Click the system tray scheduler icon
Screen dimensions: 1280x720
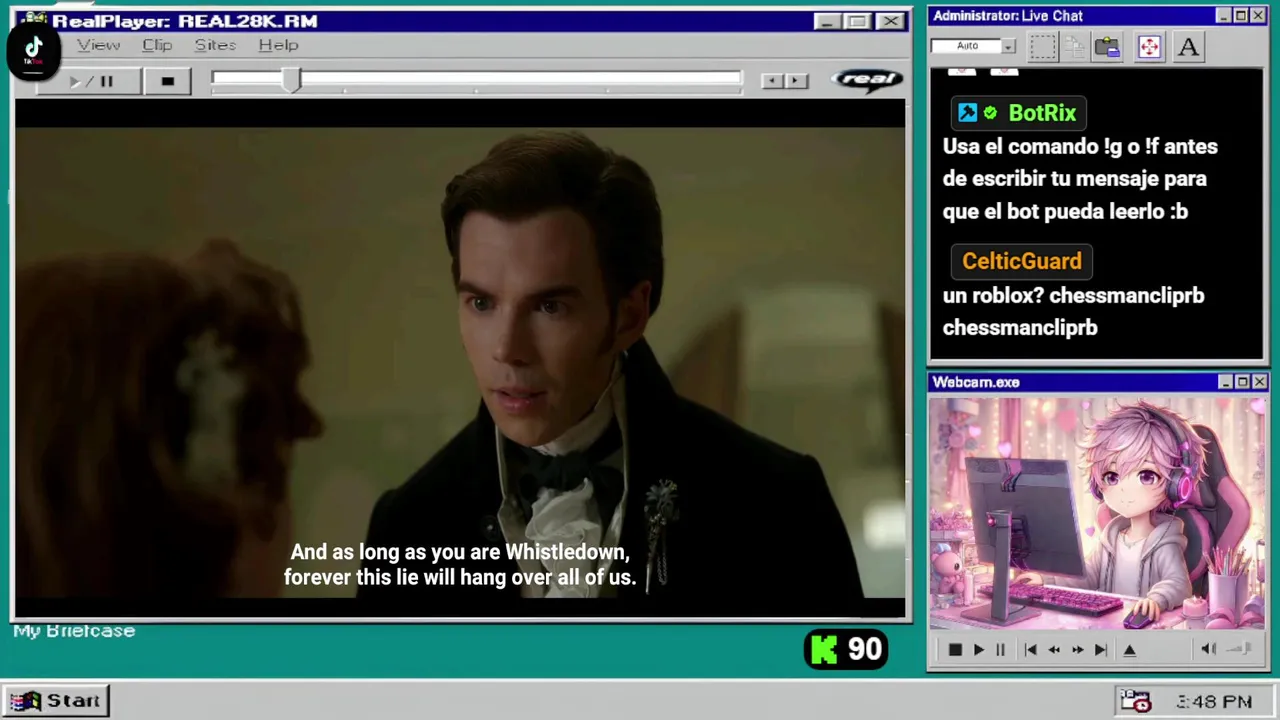coord(1135,701)
